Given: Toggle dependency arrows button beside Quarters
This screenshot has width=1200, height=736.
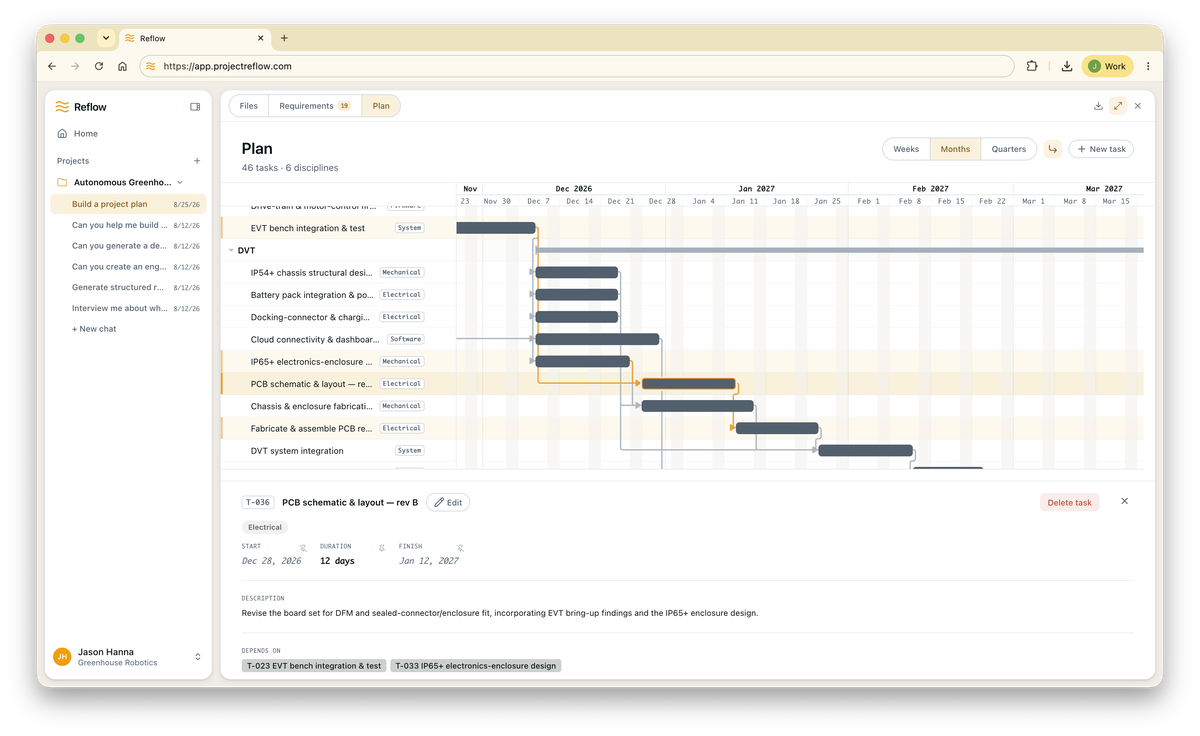Looking at the screenshot, I should point(1053,149).
